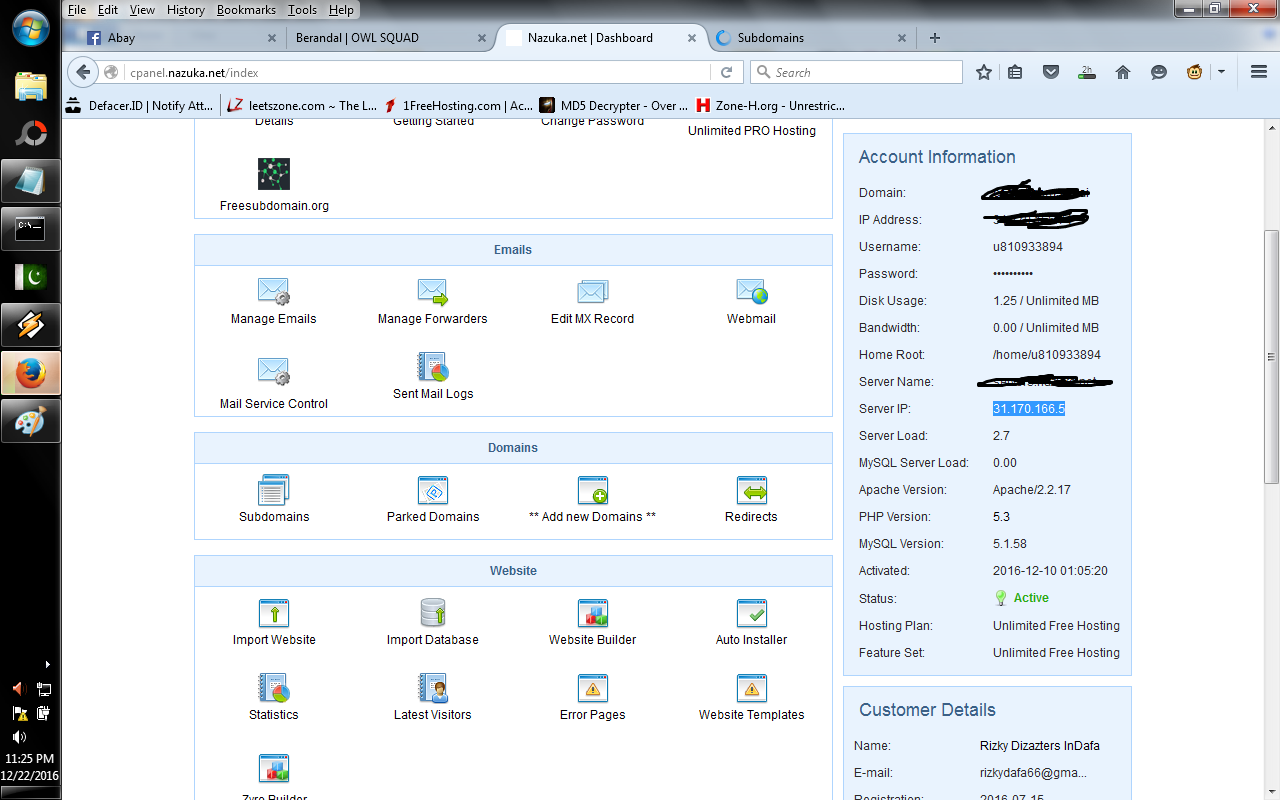1280x800 pixels.
Task: Open the Defacer.ID bookmark
Action: 141,105
